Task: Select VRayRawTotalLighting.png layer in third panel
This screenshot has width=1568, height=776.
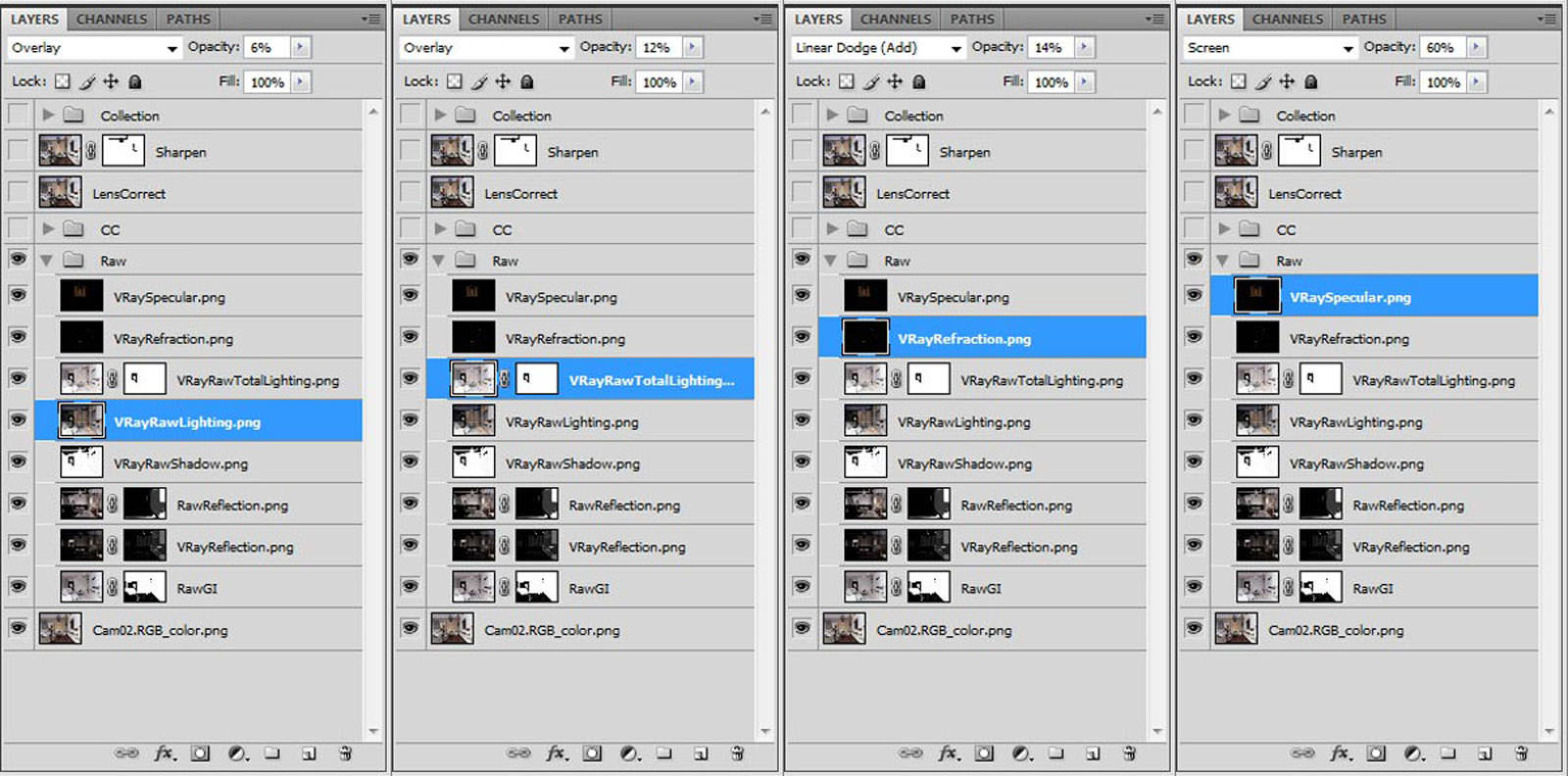Action: (982, 379)
